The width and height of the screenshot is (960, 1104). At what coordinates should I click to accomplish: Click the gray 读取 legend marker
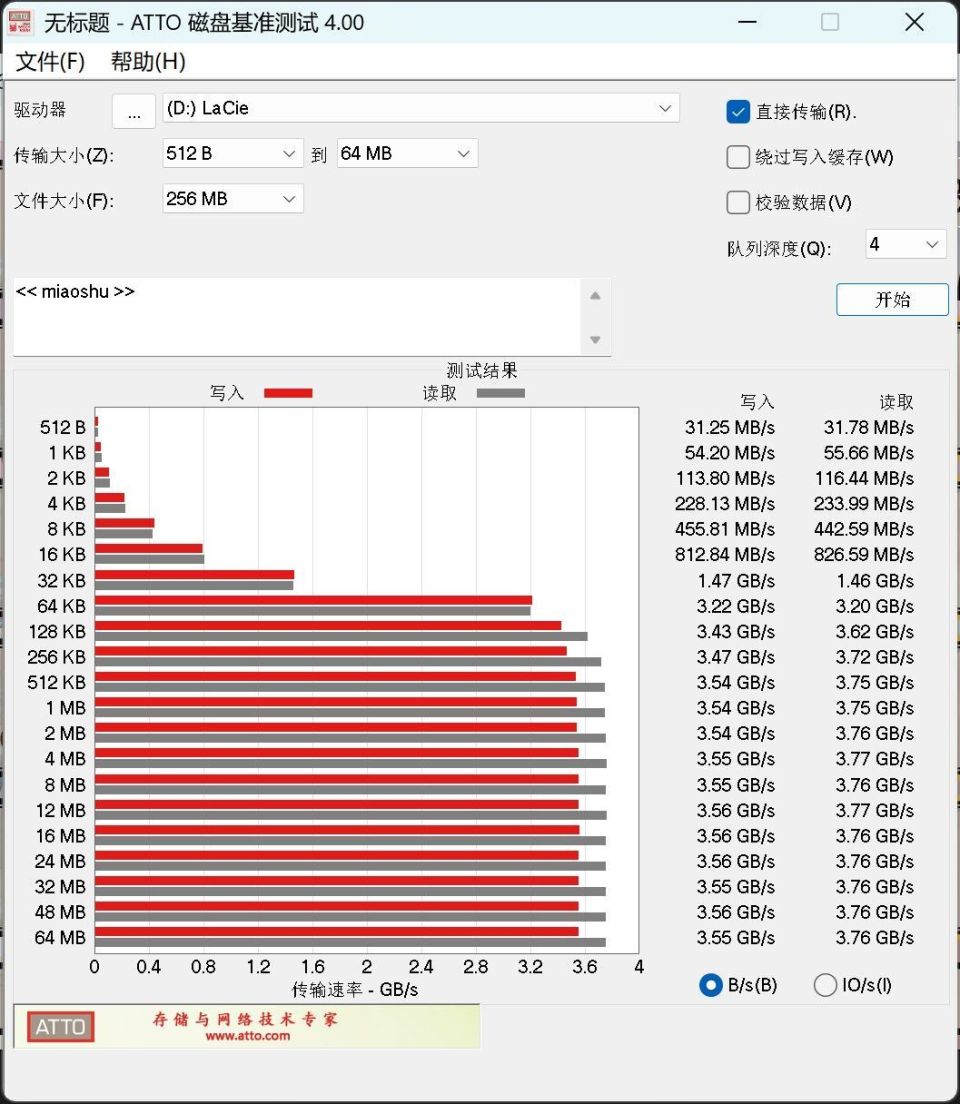click(x=500, y=393)
